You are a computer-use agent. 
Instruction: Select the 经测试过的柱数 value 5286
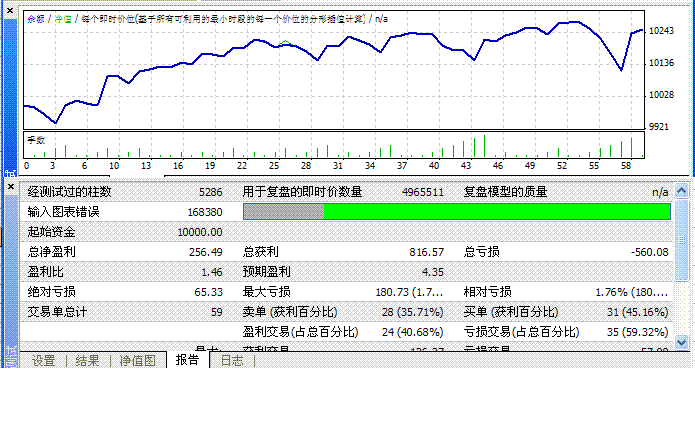pyautogui.click(x=211, y=192)
